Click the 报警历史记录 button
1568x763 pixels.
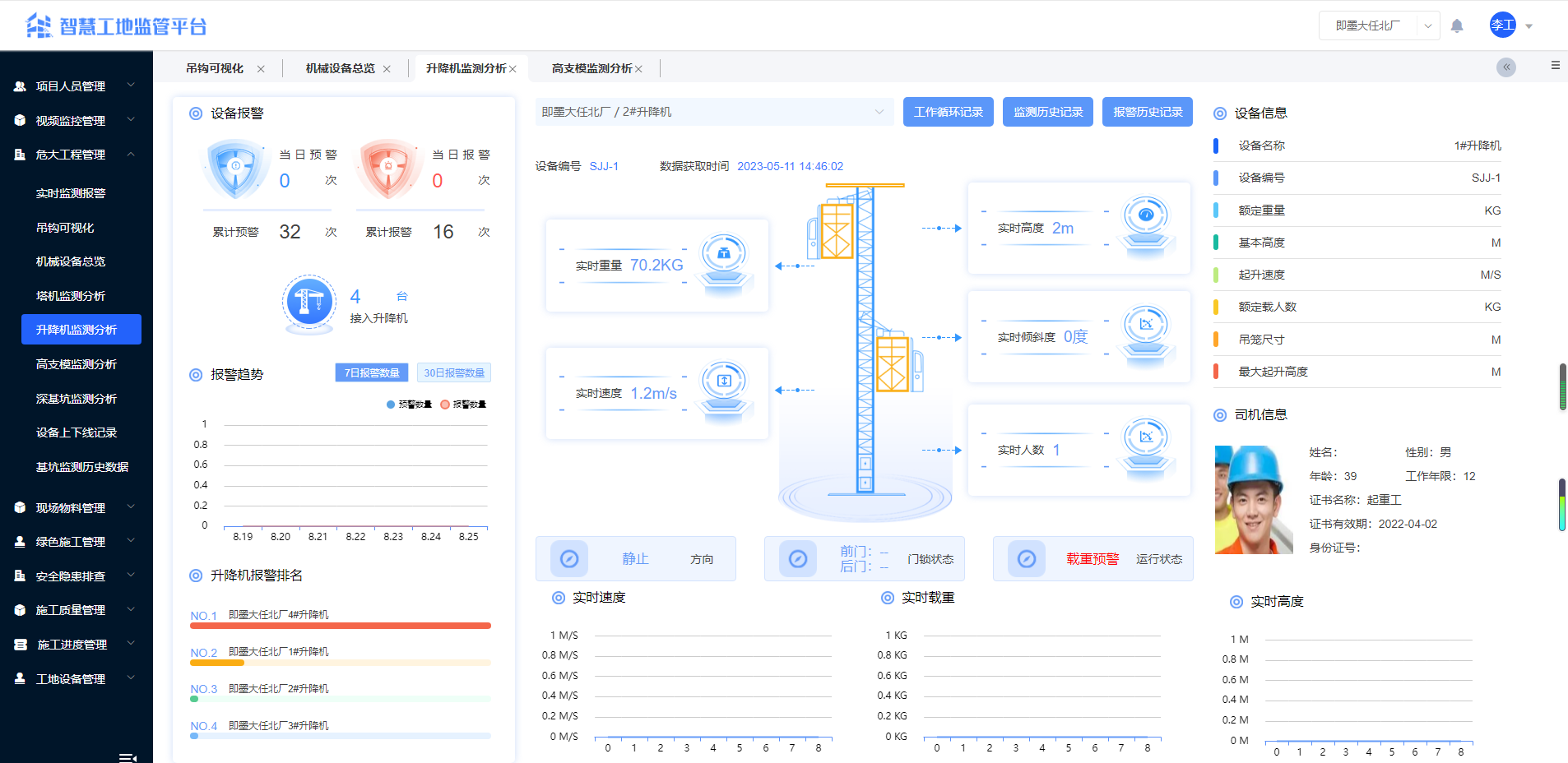pos(1147,112)
